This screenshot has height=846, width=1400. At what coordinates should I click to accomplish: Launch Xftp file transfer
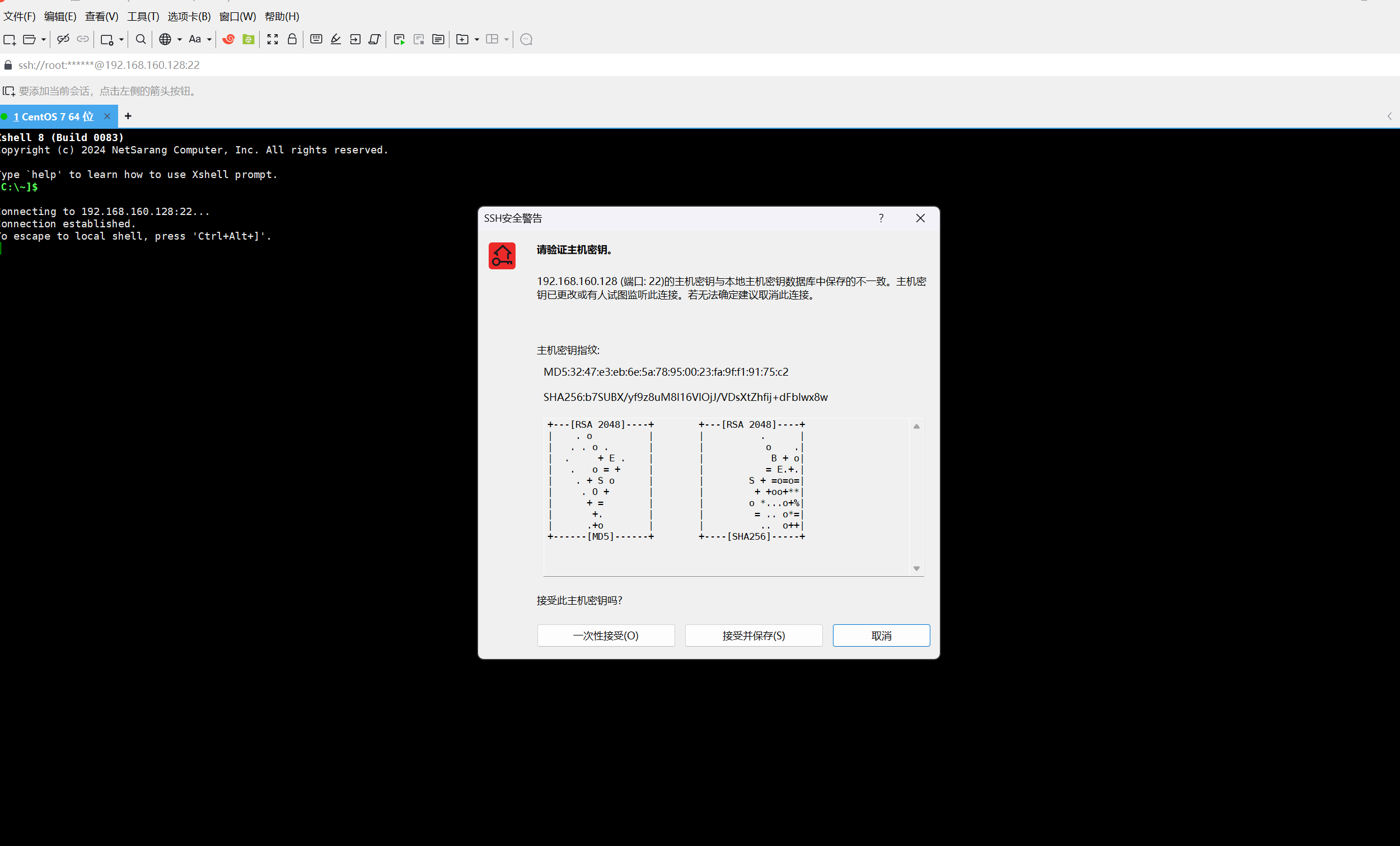(249, 39)
